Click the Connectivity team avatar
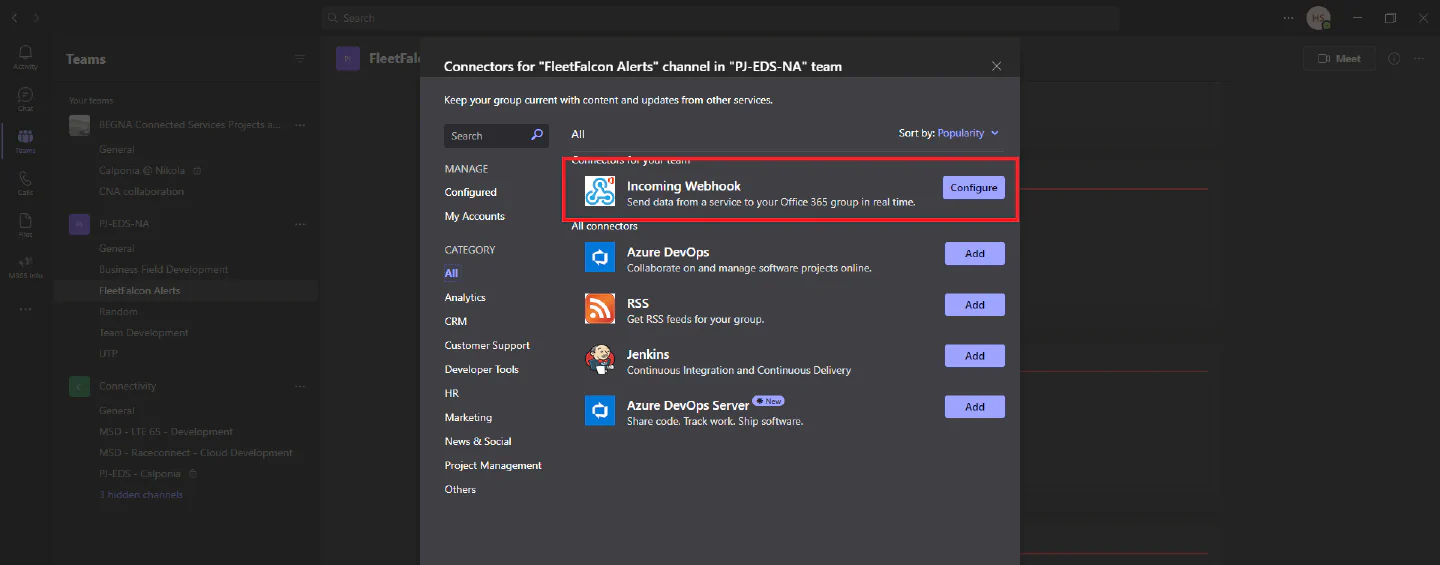 (79, 386)
